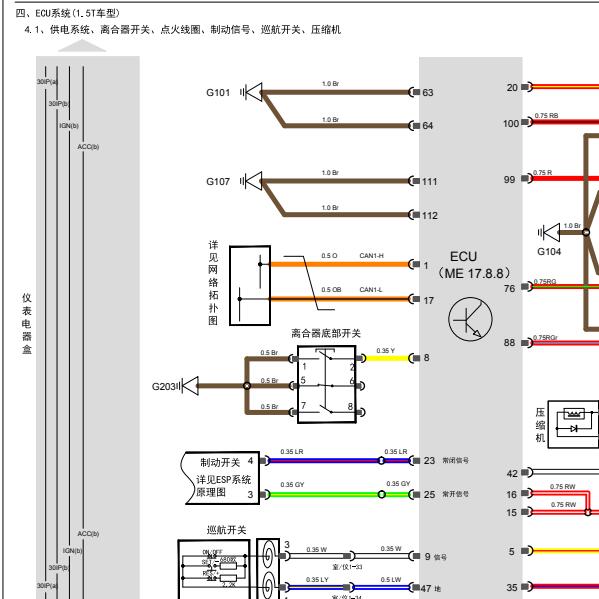The height and width of the screenshot is (599, 599).
Task: Select the G107 ground label
Action: coord(218,181)
